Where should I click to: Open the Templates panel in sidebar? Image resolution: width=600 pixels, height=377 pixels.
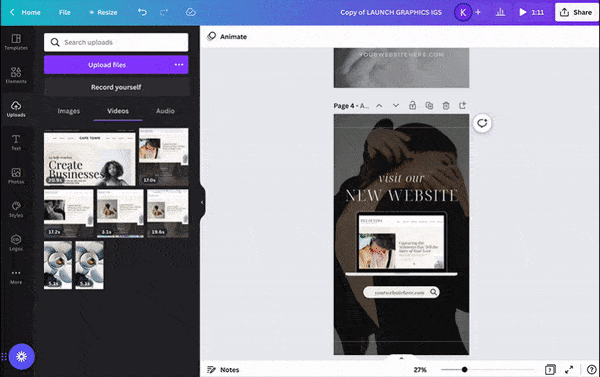16,42
